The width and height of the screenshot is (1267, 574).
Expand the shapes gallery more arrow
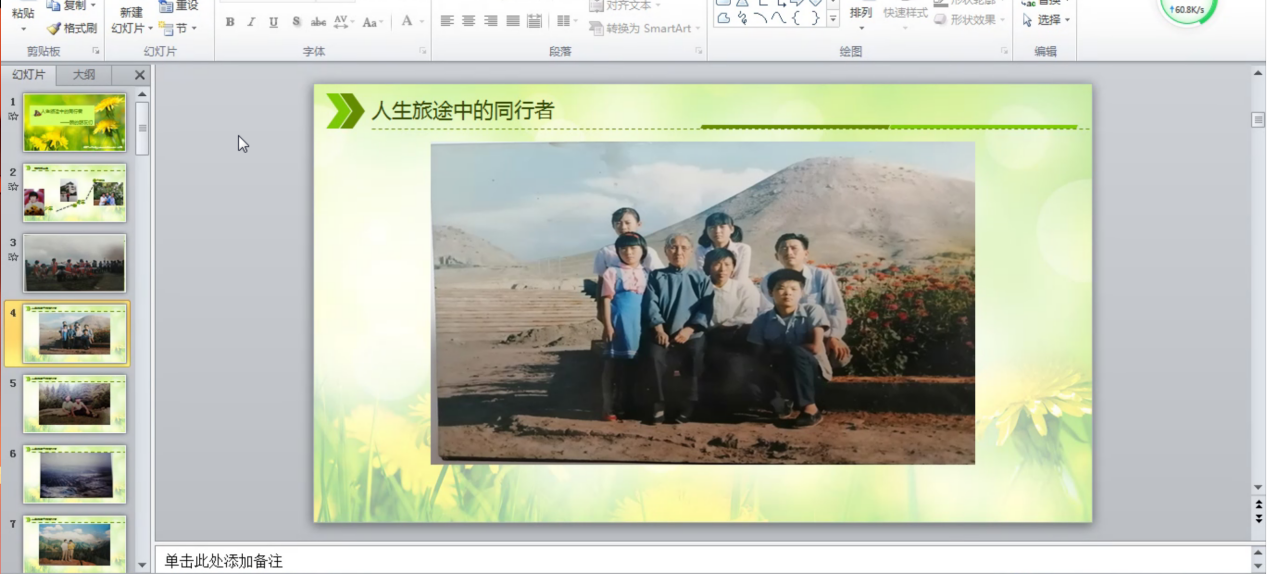pyautogui.click(x=832, y=19)
